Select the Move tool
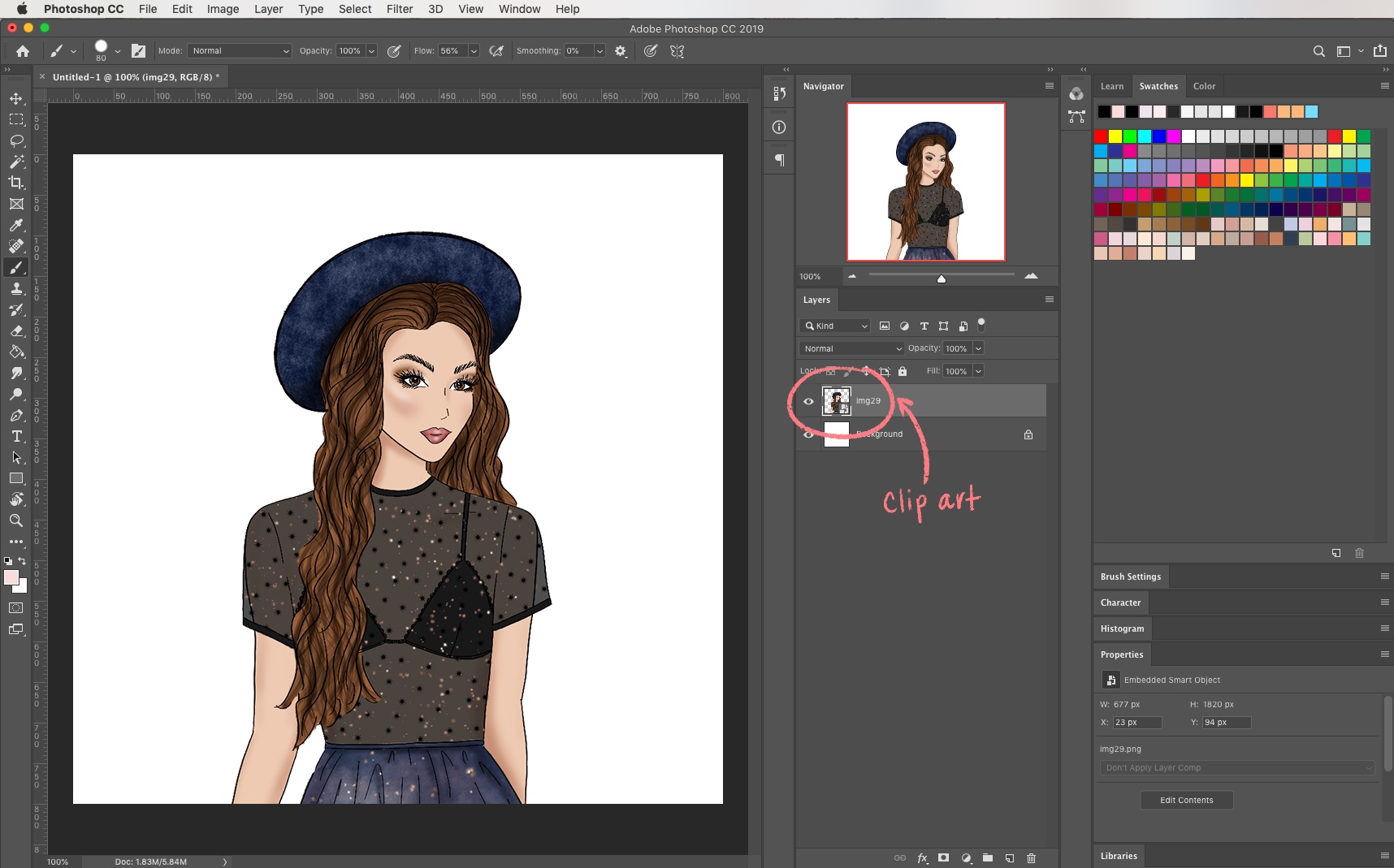 point(16,98)
